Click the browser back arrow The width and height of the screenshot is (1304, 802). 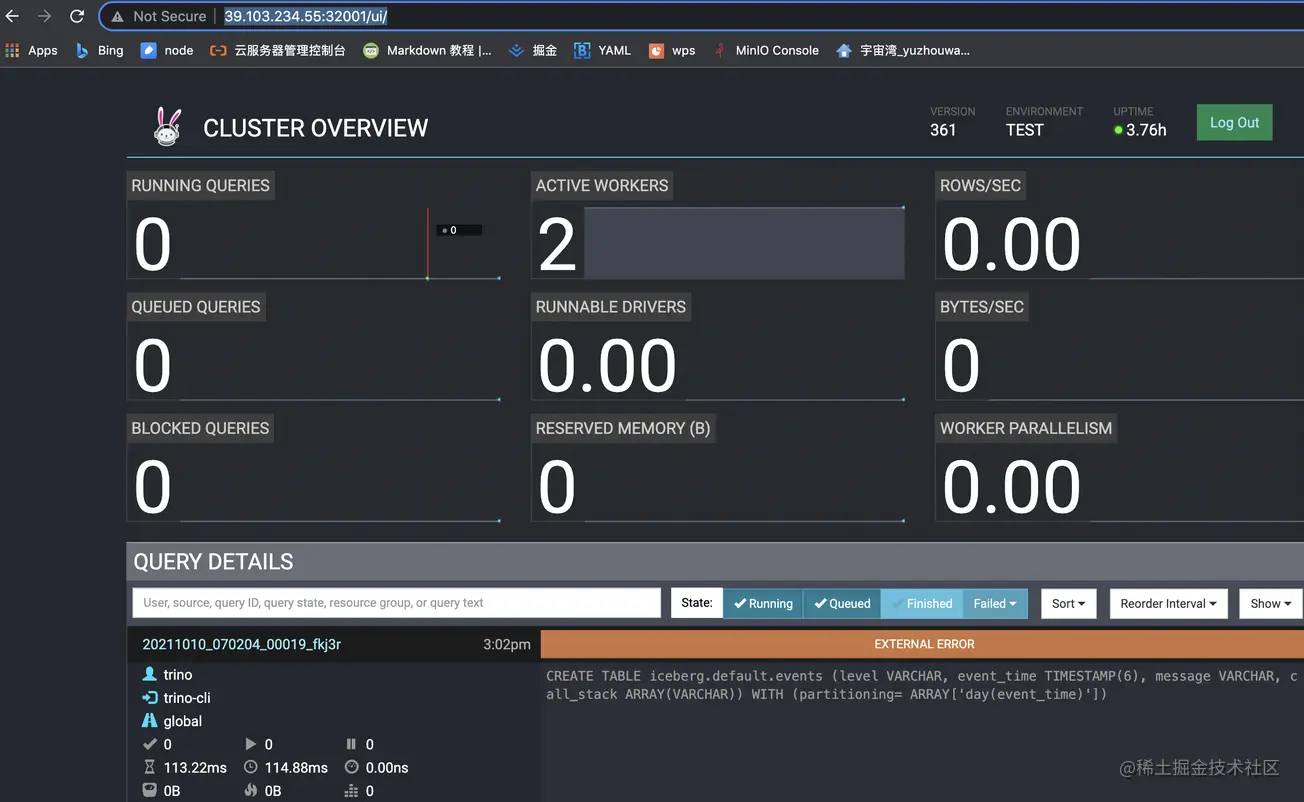pos(13,16)
